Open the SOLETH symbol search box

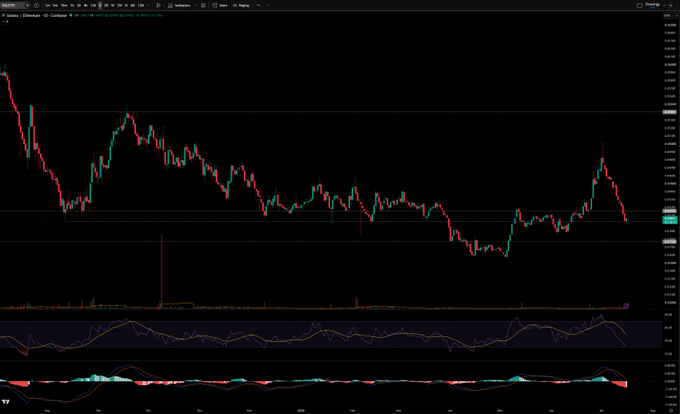point(15,5)
